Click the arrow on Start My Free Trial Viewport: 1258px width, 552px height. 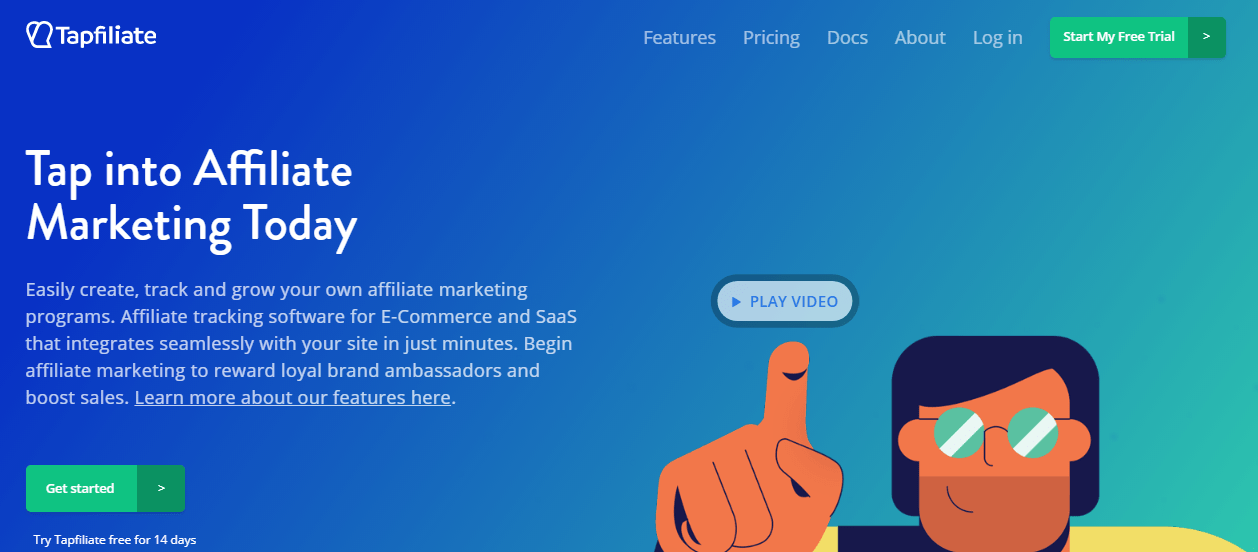tap(1206, 37)
